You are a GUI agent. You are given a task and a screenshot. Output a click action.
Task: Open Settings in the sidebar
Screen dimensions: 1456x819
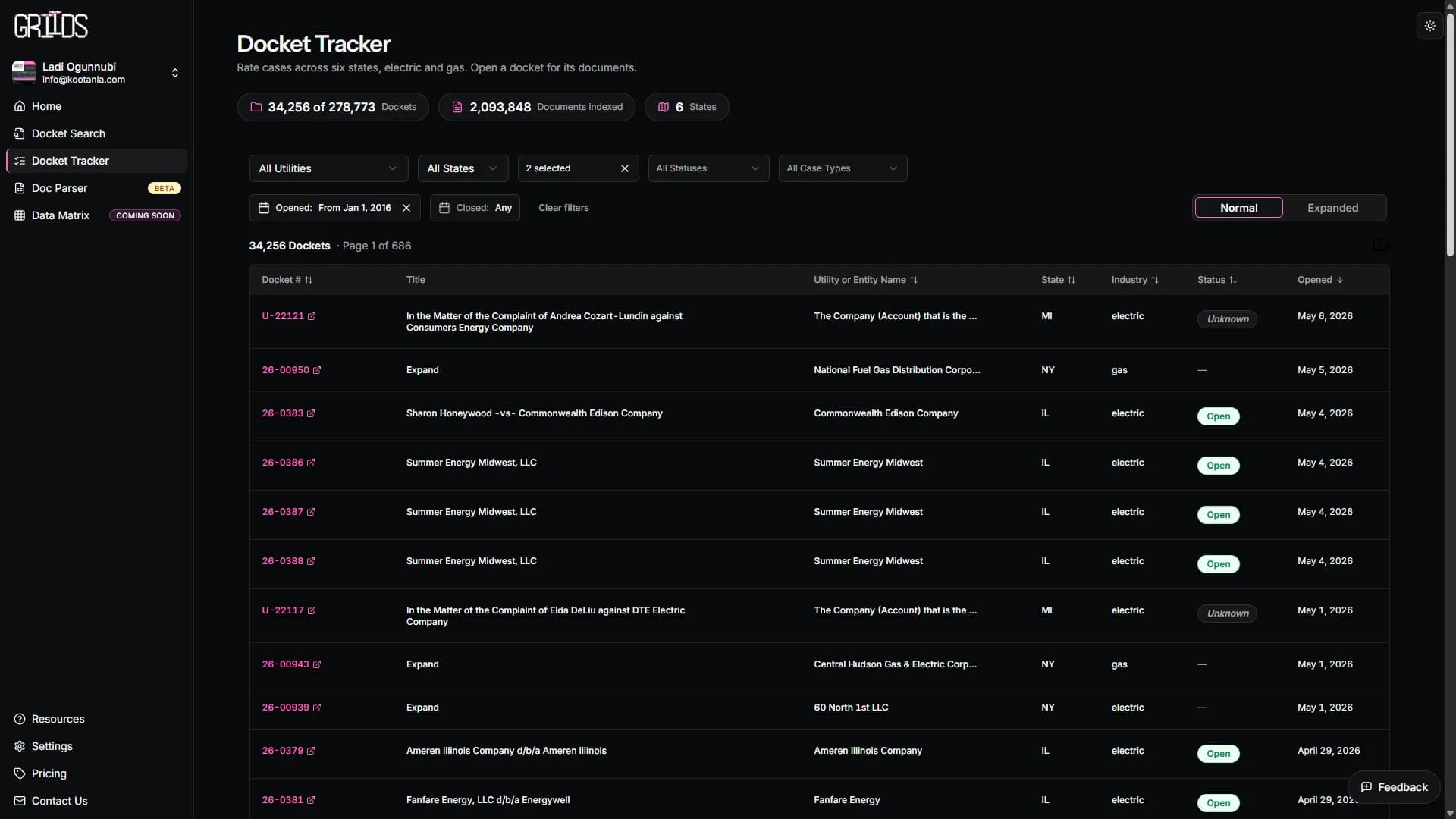coord(96,746)
